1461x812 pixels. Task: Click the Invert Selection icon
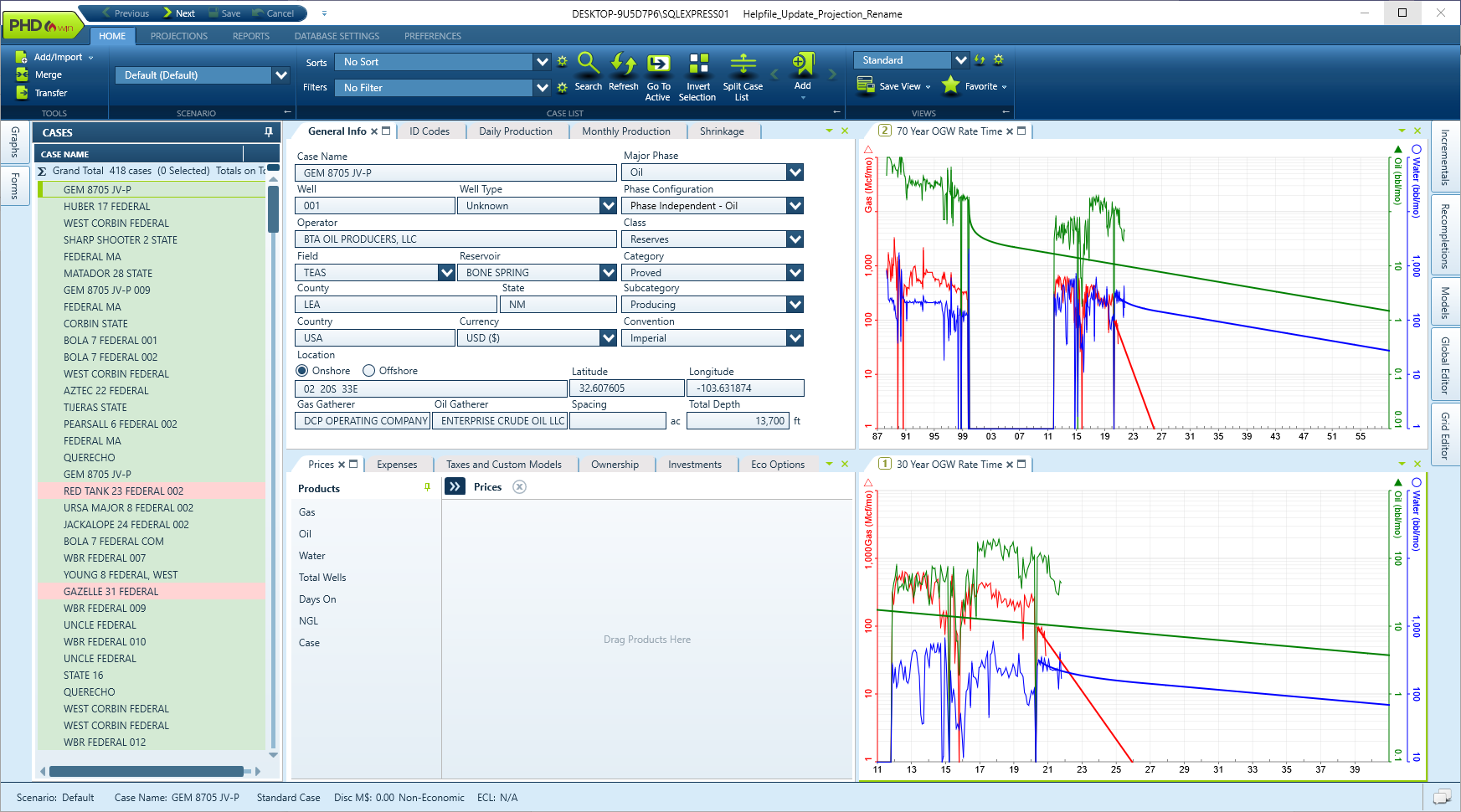click(697, 64)
